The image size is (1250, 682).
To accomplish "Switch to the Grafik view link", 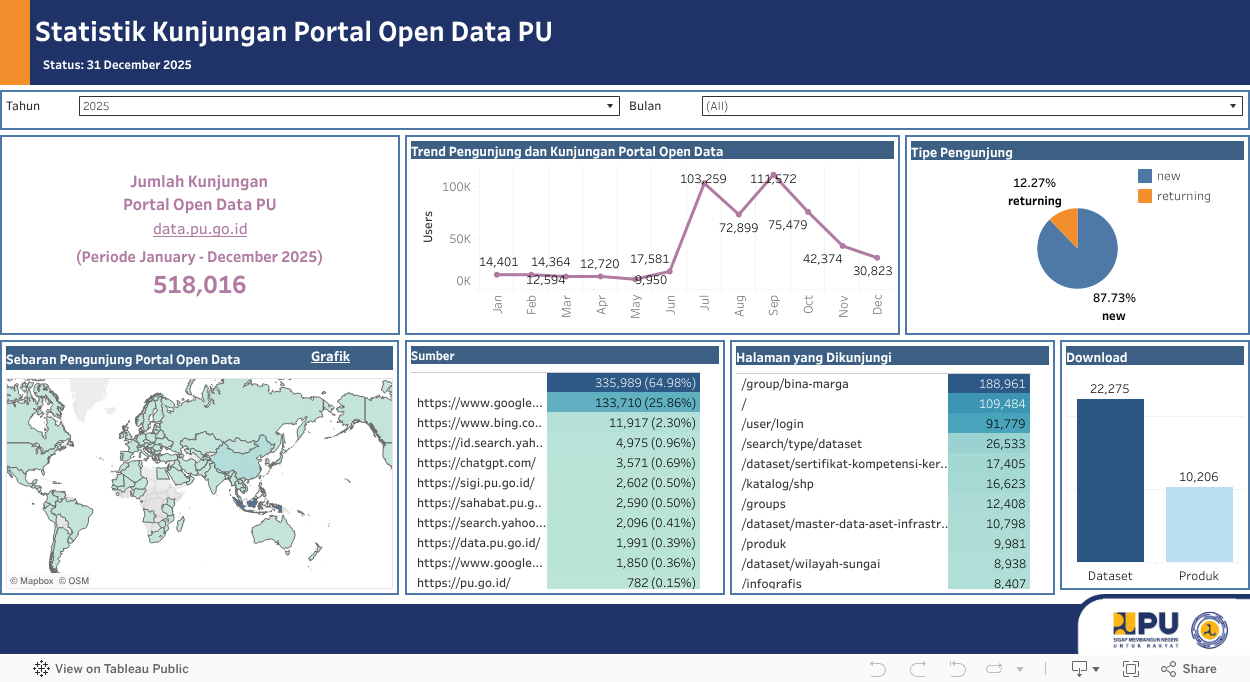I will [x=330, y=357].
